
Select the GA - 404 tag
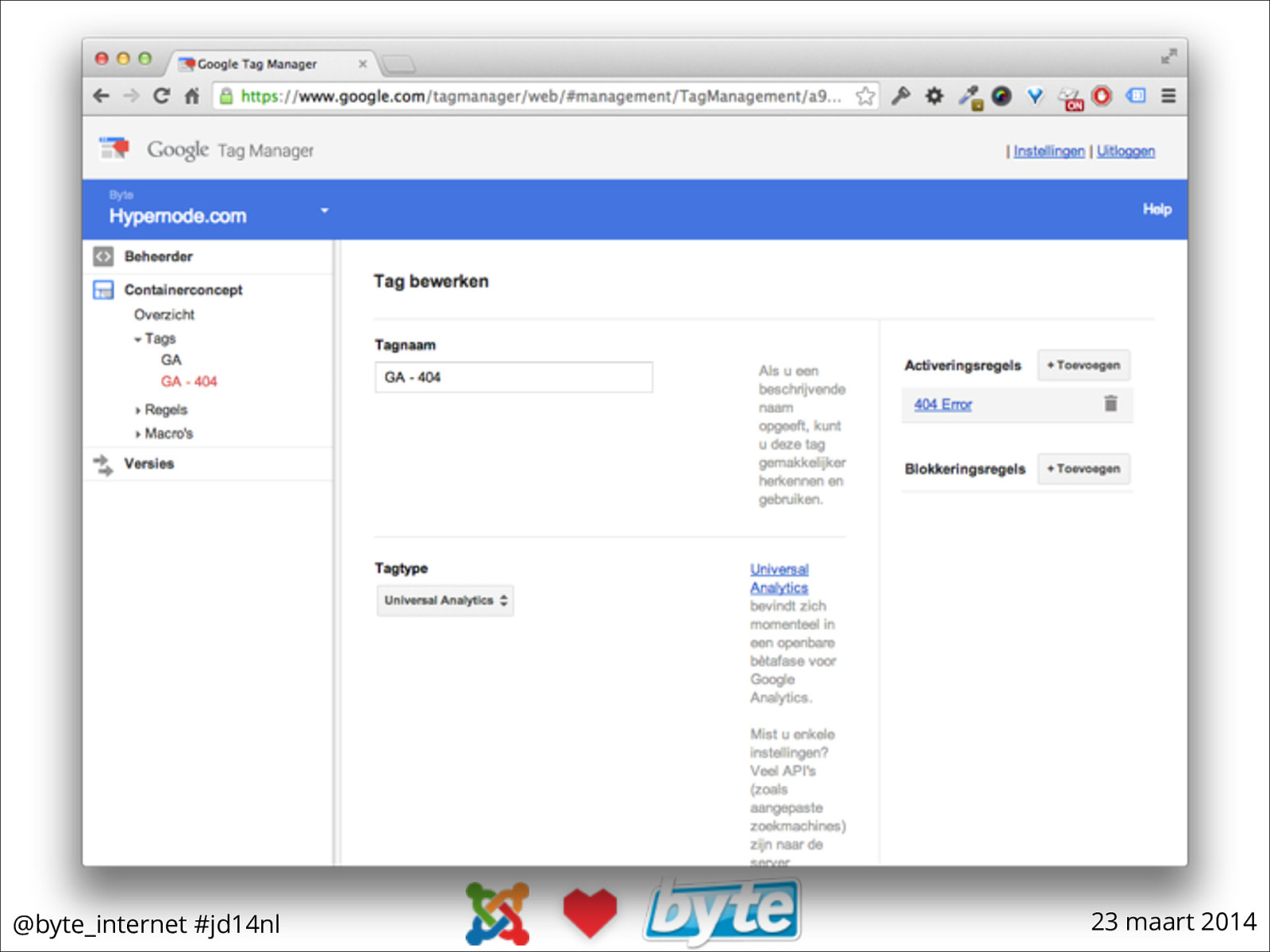189,382
